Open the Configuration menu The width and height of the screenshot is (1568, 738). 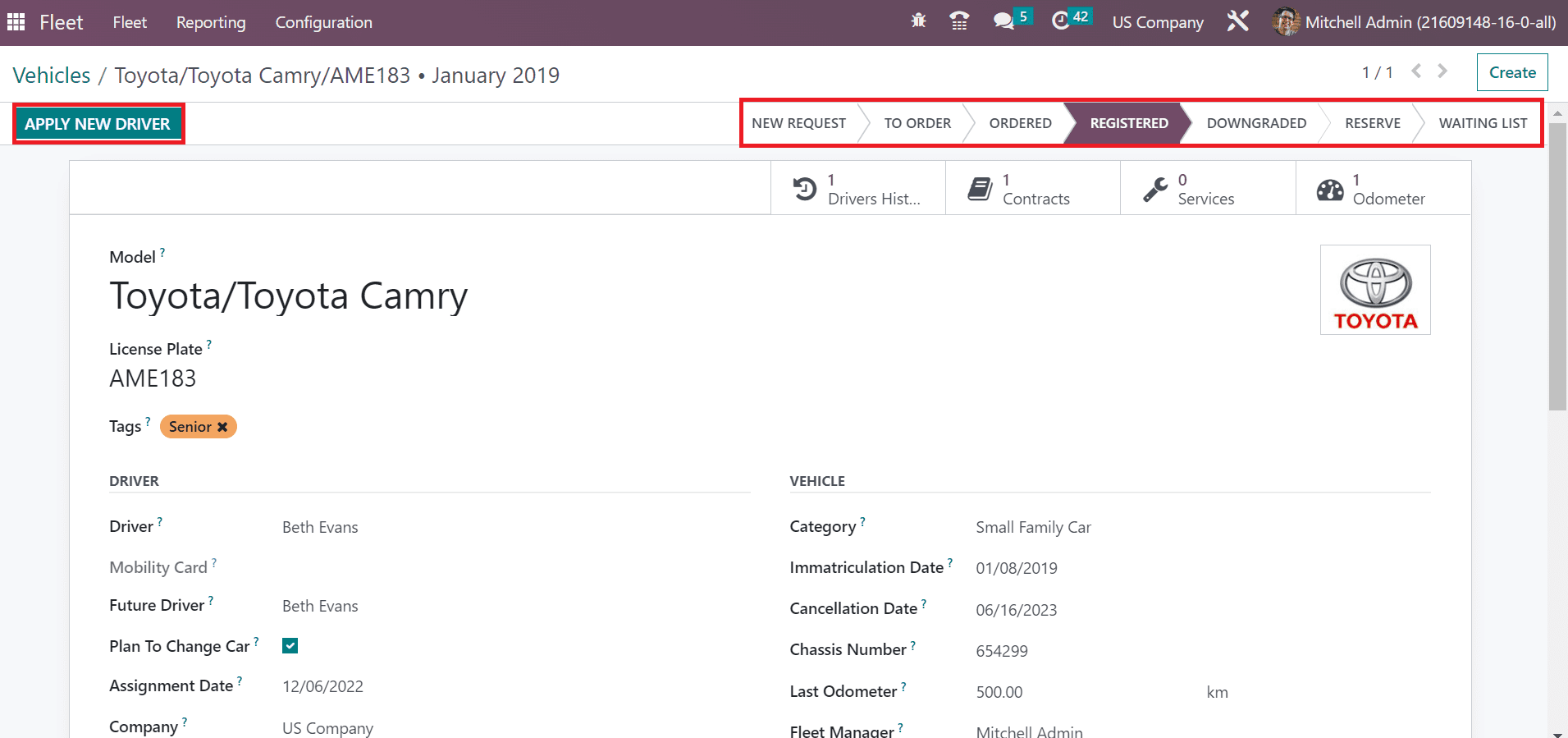tap(323, 22)
